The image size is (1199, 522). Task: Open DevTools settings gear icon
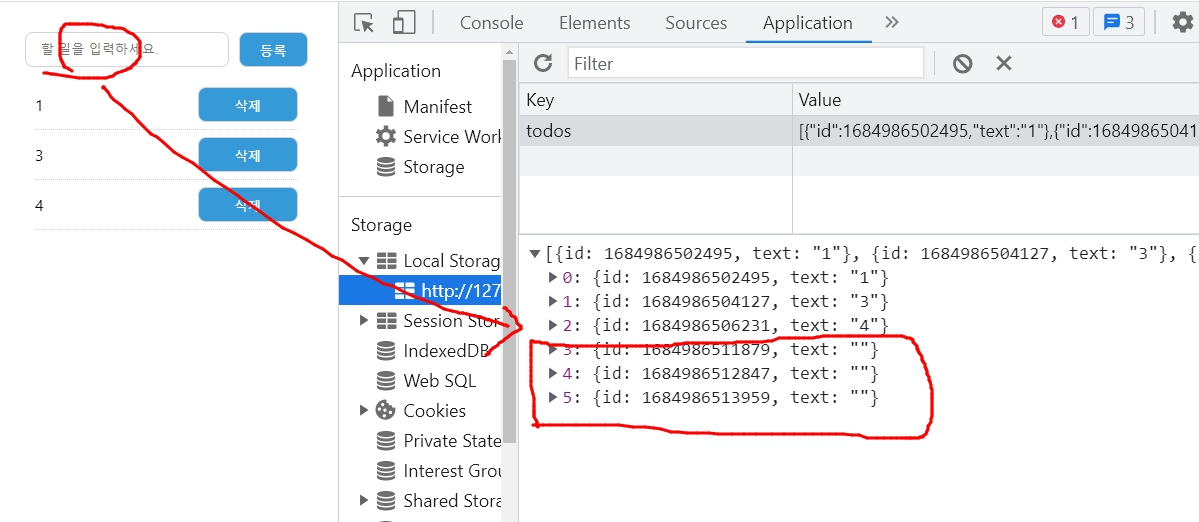1182,22
